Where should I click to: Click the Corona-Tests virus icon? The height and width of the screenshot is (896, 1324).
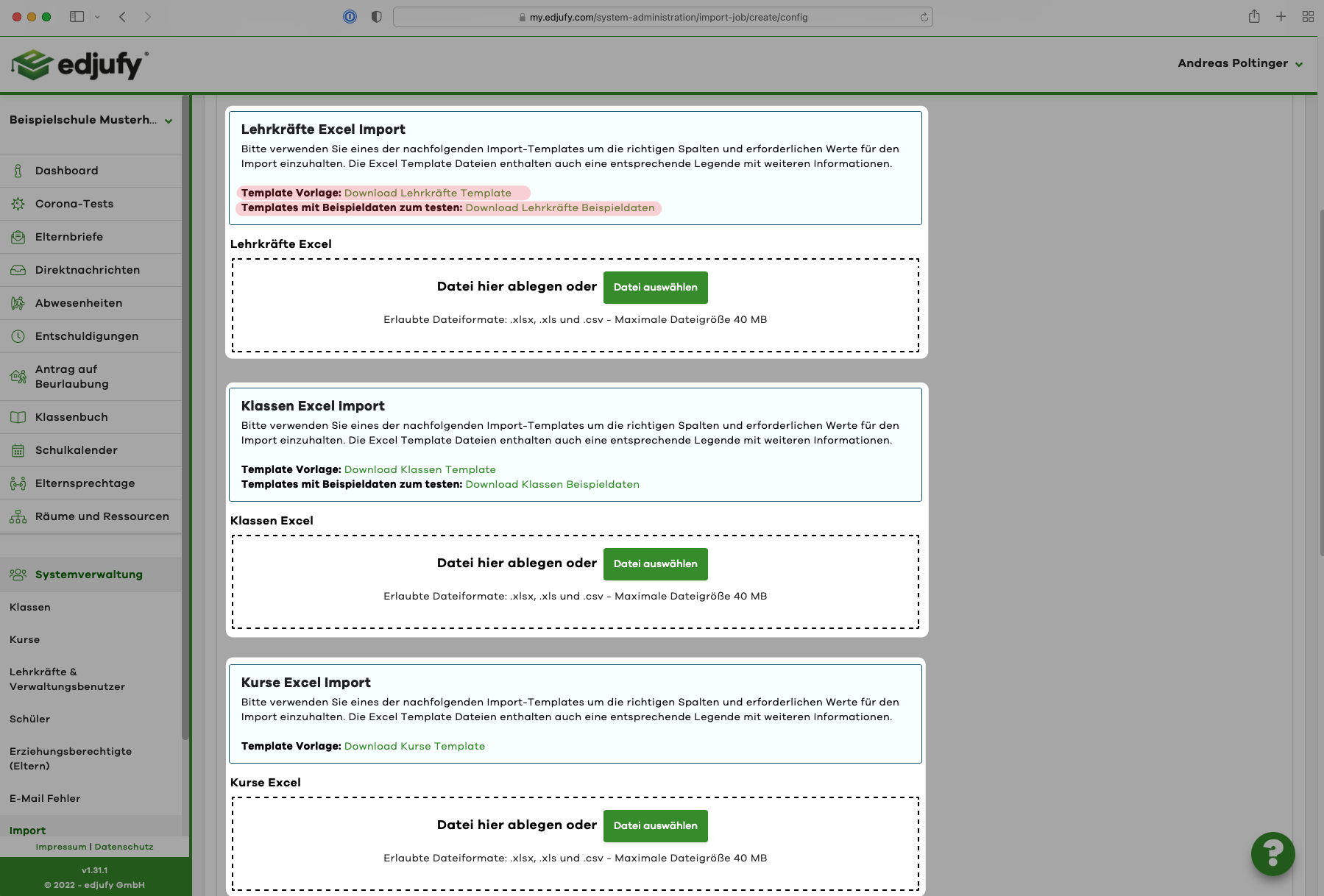click(x=18, y=204)
